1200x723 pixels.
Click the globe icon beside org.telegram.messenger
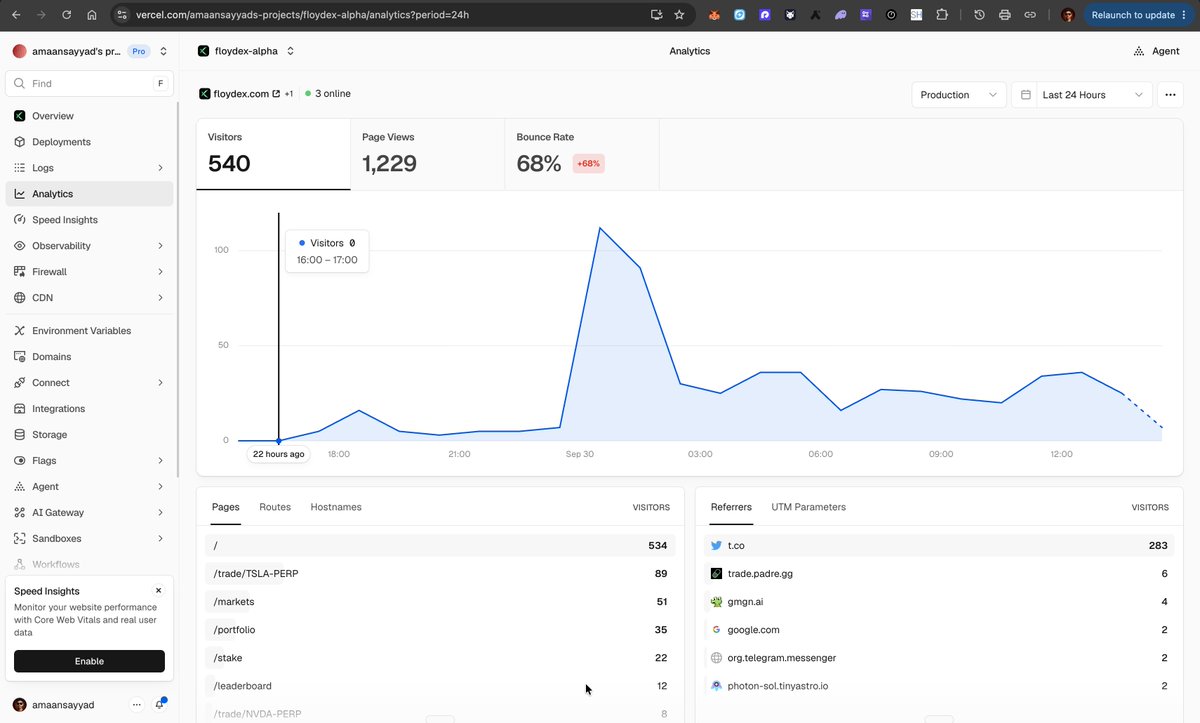(x=716, y=658)
